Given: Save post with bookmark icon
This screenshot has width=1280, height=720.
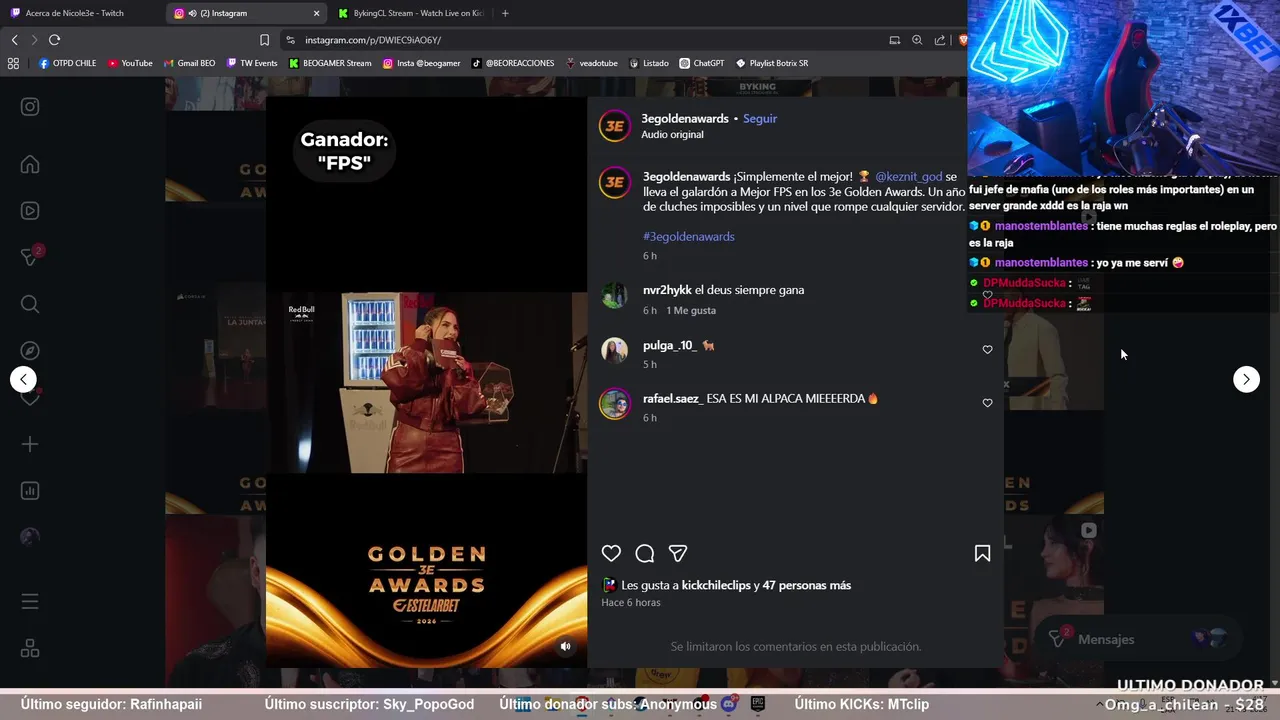Looking at the screenshot, I should tap(982, 553).
